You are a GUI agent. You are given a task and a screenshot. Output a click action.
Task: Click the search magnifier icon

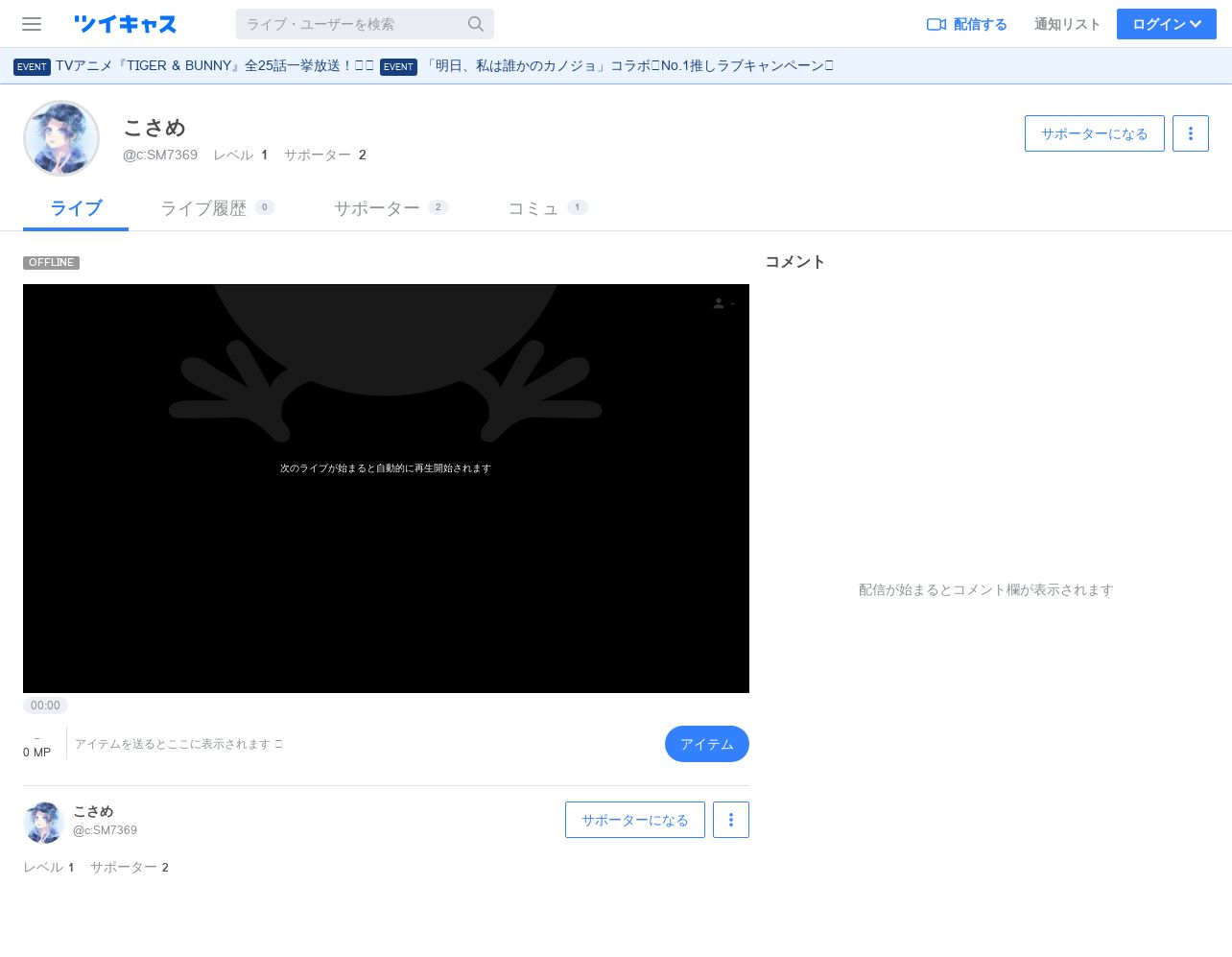[x=476, y=24]
